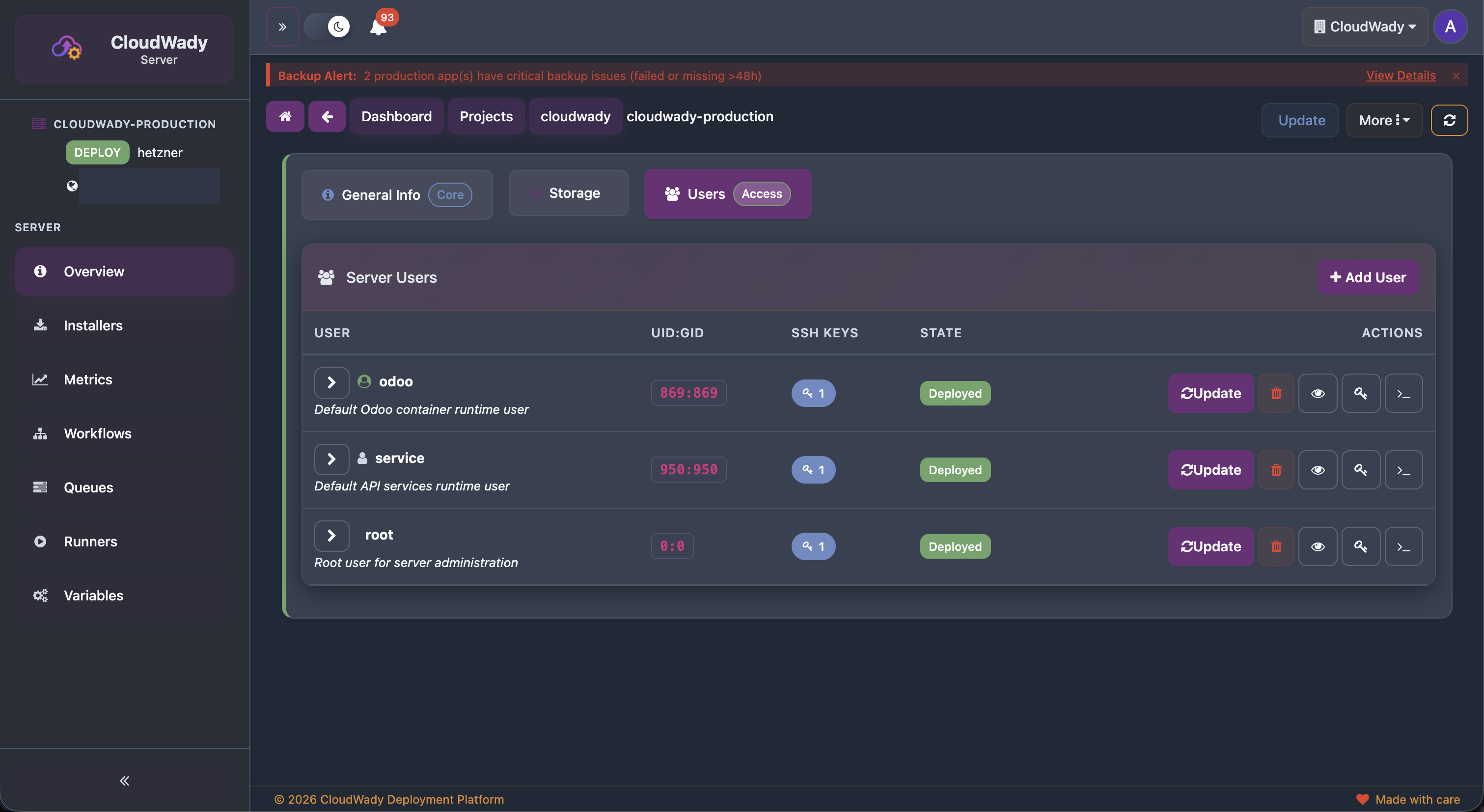
Task: Click the refresh icon beside the More button
Action: [1450, 120]
